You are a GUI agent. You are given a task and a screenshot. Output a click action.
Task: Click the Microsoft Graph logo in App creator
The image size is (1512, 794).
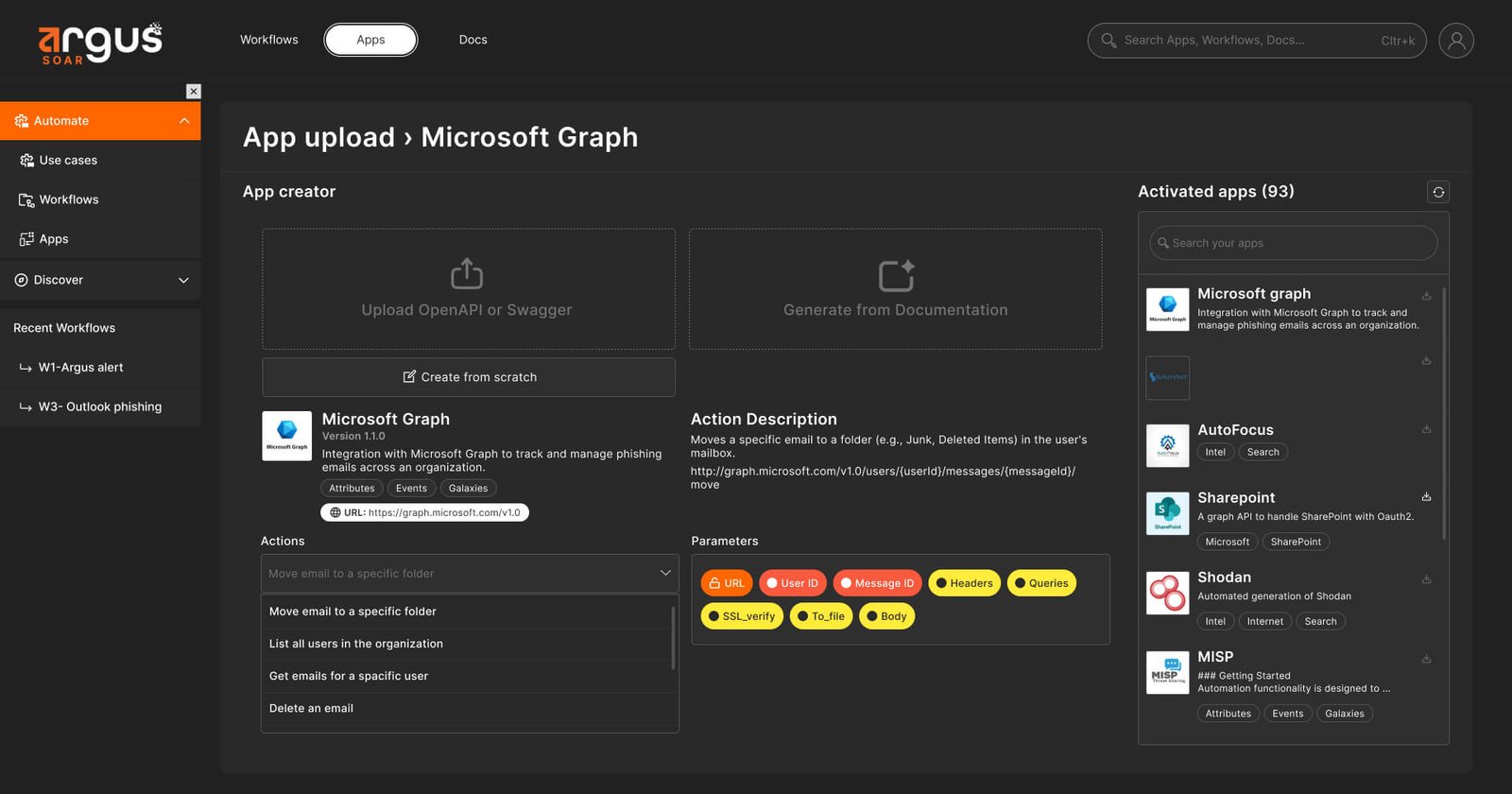pyautogui.click(x=286, y=436)
